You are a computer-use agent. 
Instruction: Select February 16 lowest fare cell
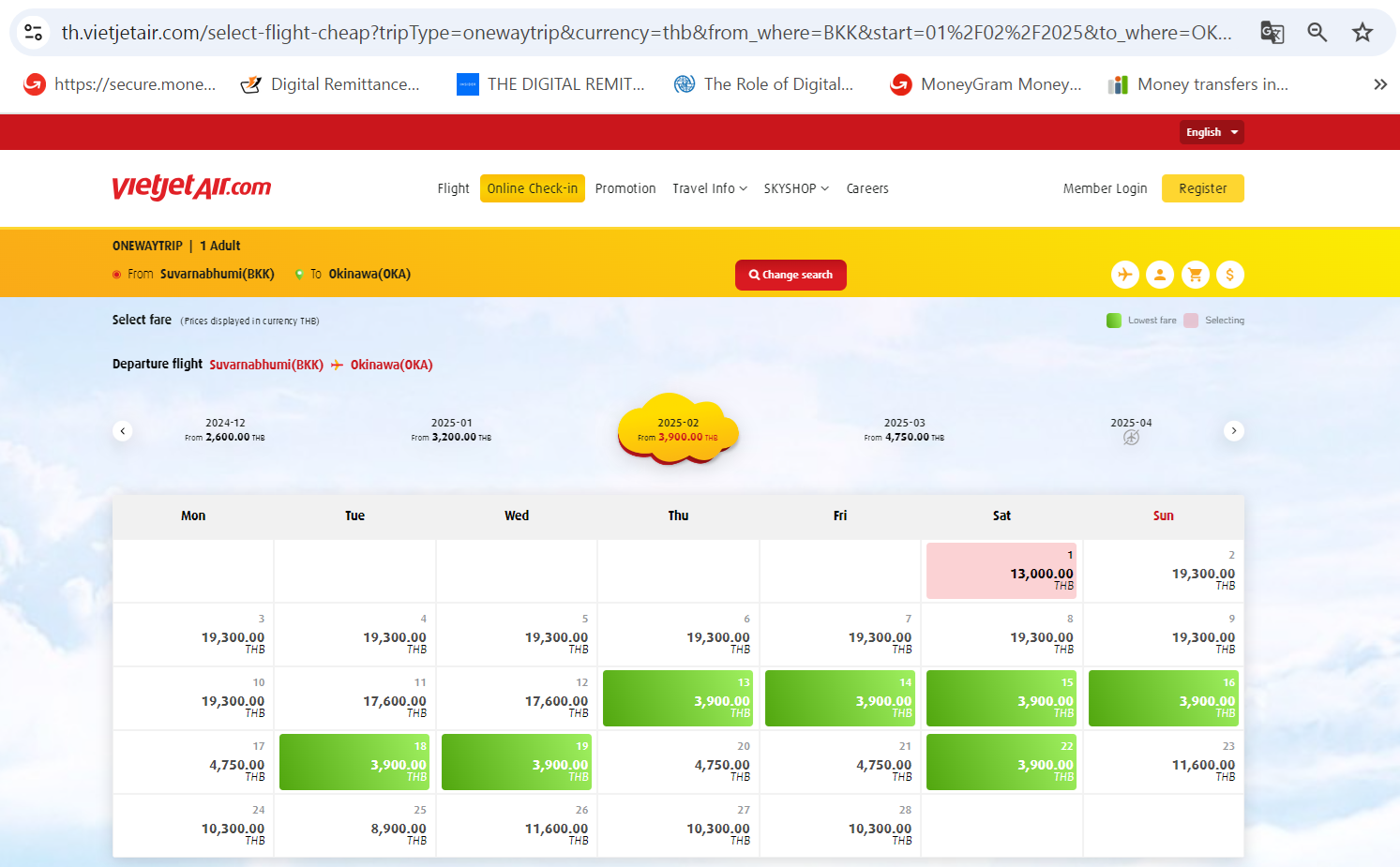pos(1164,698)
